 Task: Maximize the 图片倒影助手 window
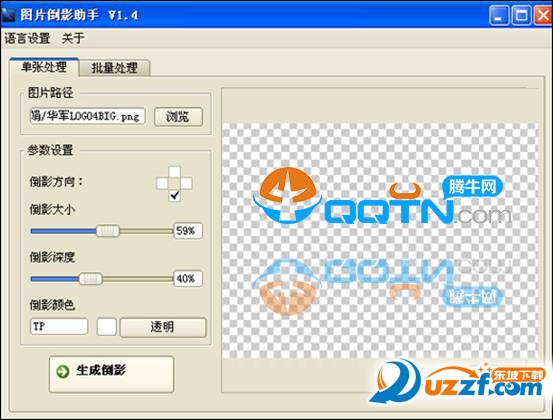coord(521,16)
